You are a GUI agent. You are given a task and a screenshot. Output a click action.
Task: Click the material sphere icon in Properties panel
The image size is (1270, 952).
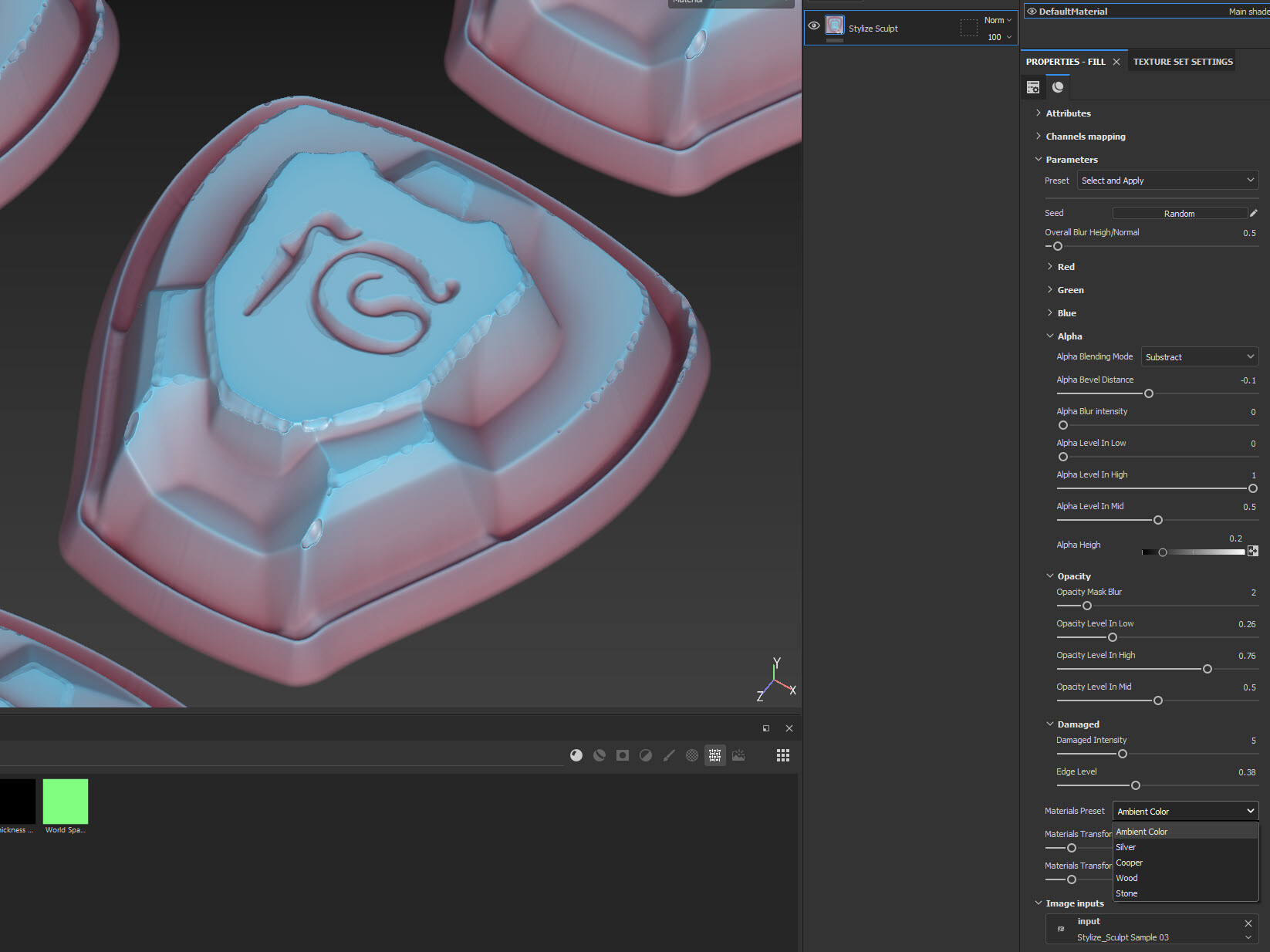coord(1058,87)
